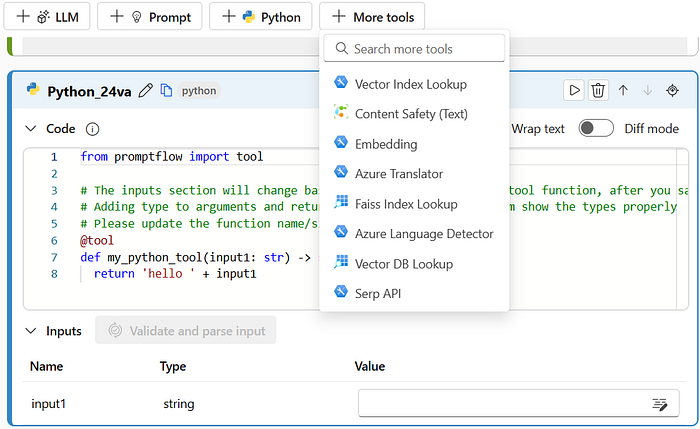The image size is (700, 429).
Task: Collapse the Code section
Action: click(30, 129)
